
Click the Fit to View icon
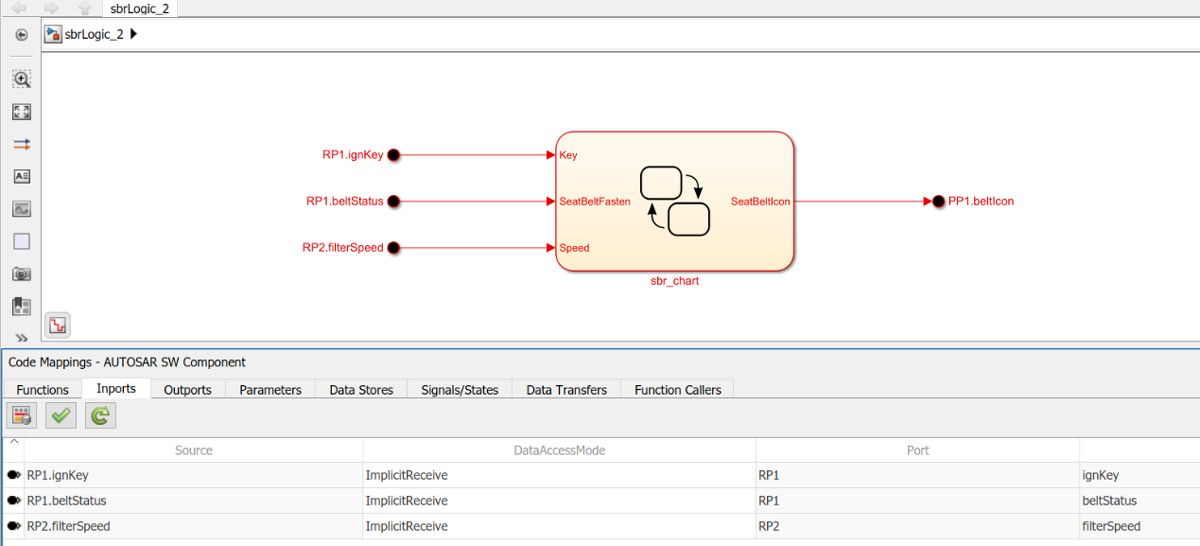click(21, 112)
